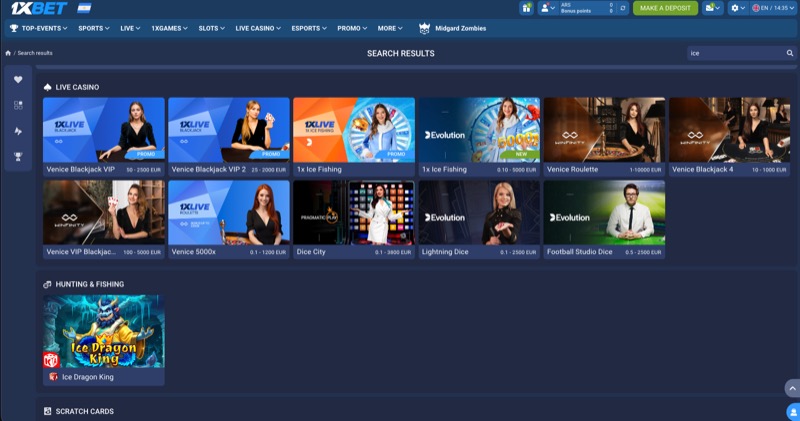Open the lightning bolt sidebar icon
Screen dimensions: 800x421
(18, 131)
